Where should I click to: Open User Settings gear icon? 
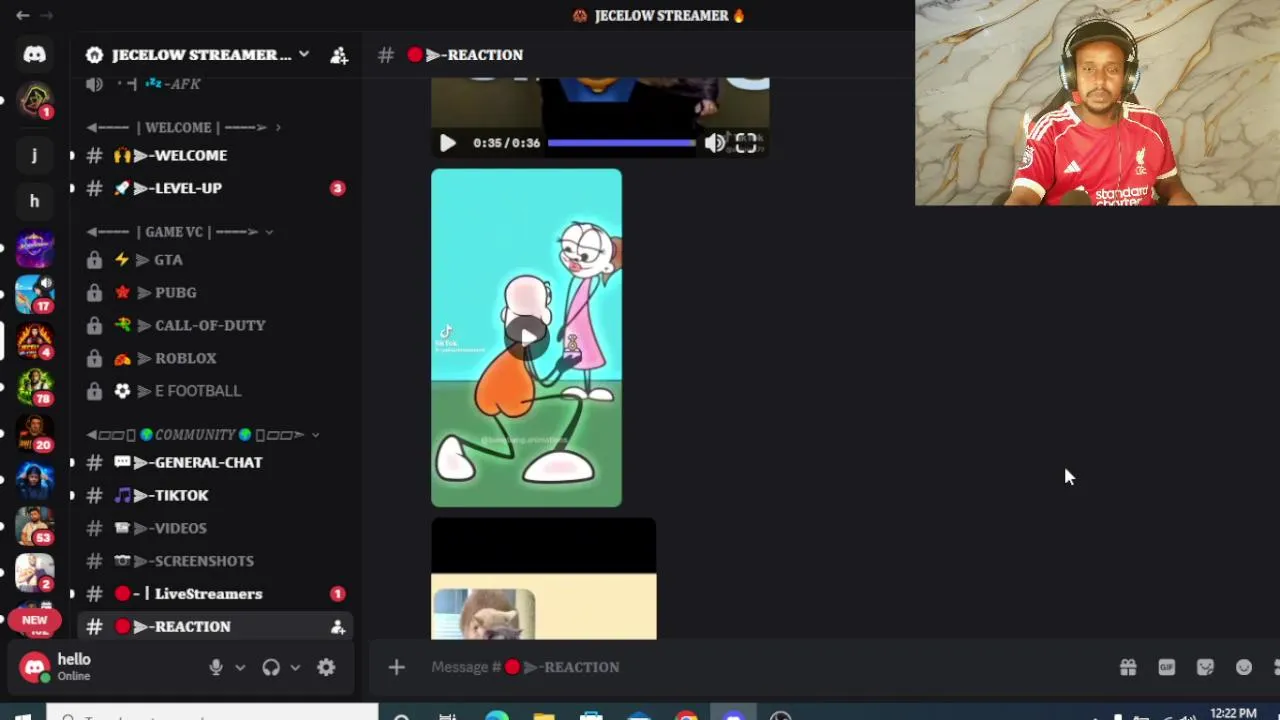point(326,667)
